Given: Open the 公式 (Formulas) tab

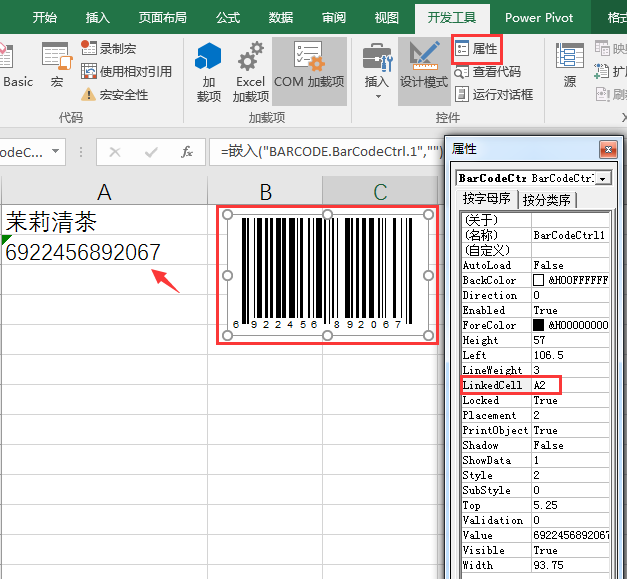Looking at the screenshot, I should [228, 18].
